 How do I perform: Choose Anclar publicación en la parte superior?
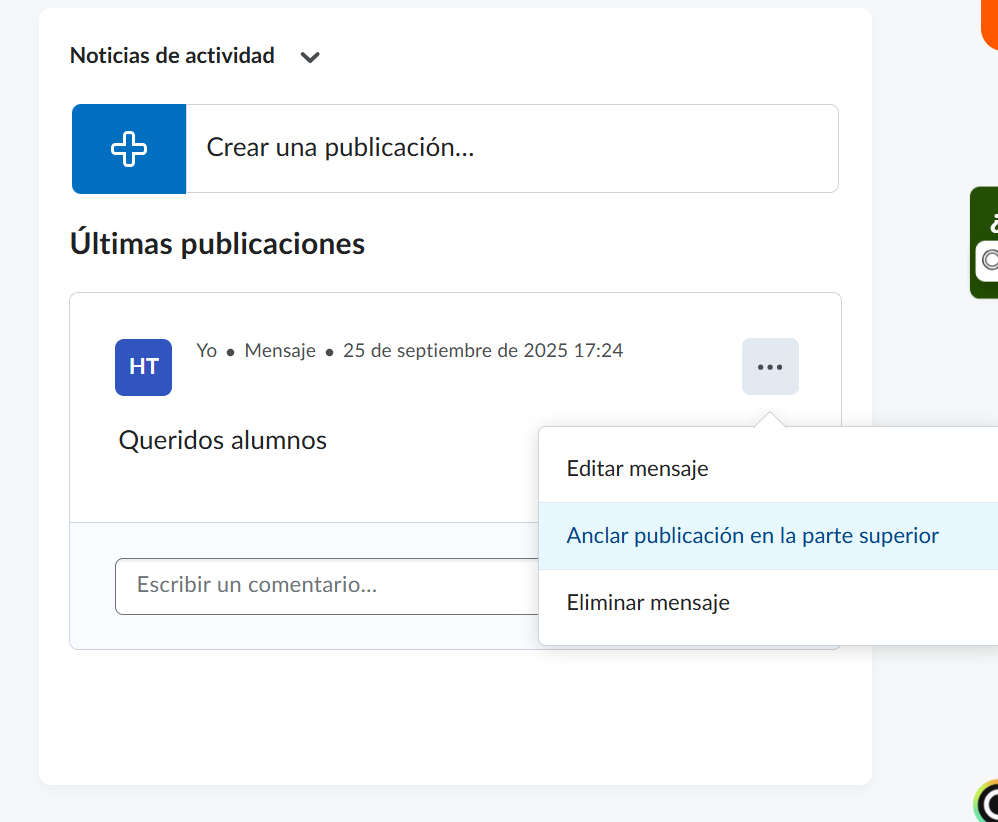tap(752, 536)
